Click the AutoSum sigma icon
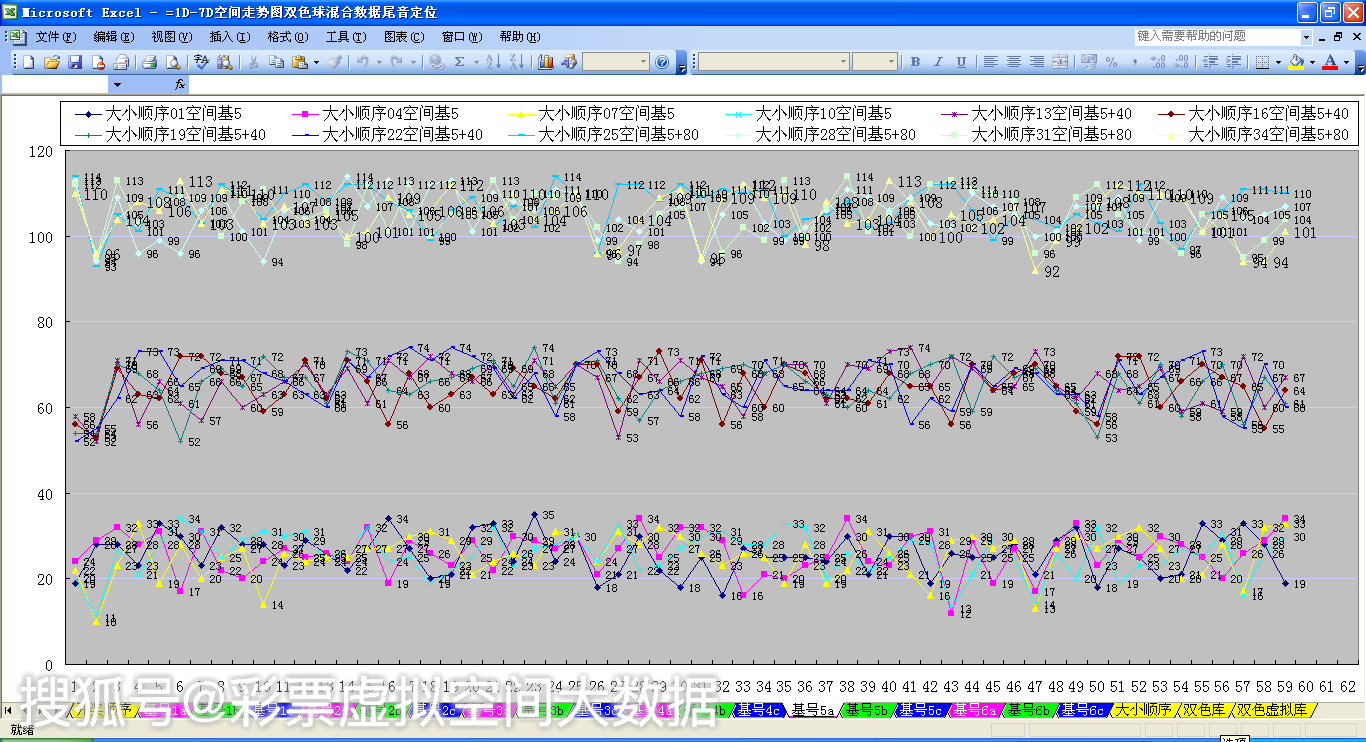 click(x=459, y=61)
